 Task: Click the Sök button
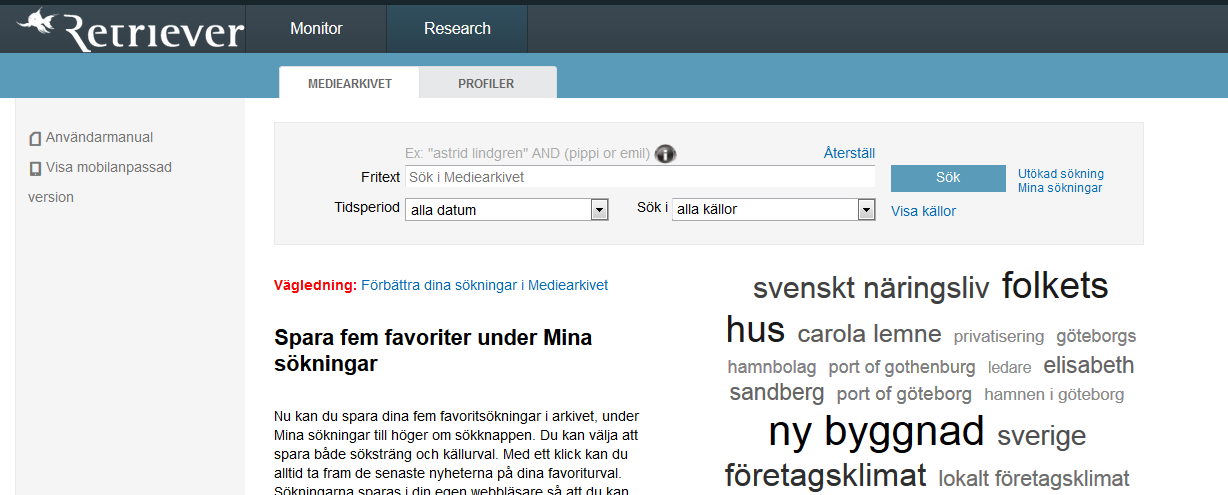pos(948,178)
